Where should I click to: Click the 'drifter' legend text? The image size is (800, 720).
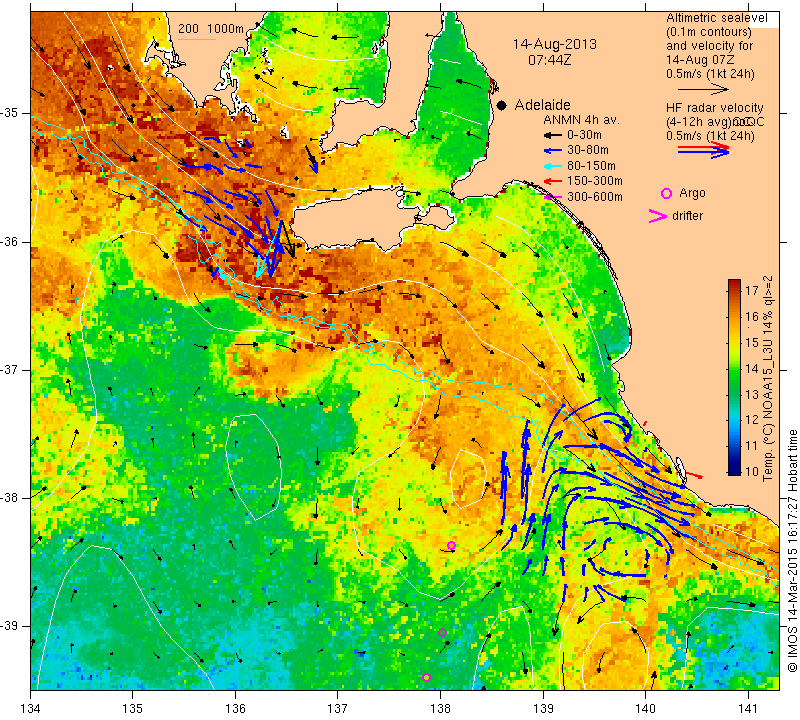coord(687,216)
